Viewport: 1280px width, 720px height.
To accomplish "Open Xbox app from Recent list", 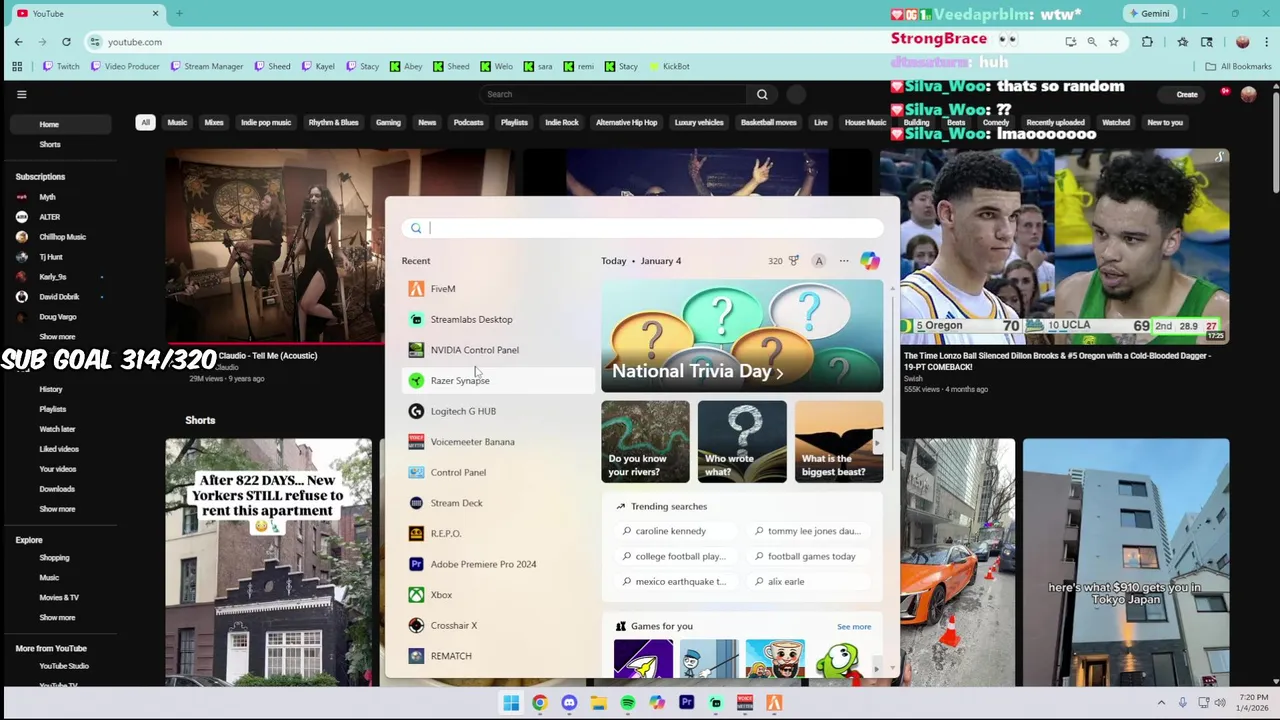I will pyautogui.click(x=498, y=595).
